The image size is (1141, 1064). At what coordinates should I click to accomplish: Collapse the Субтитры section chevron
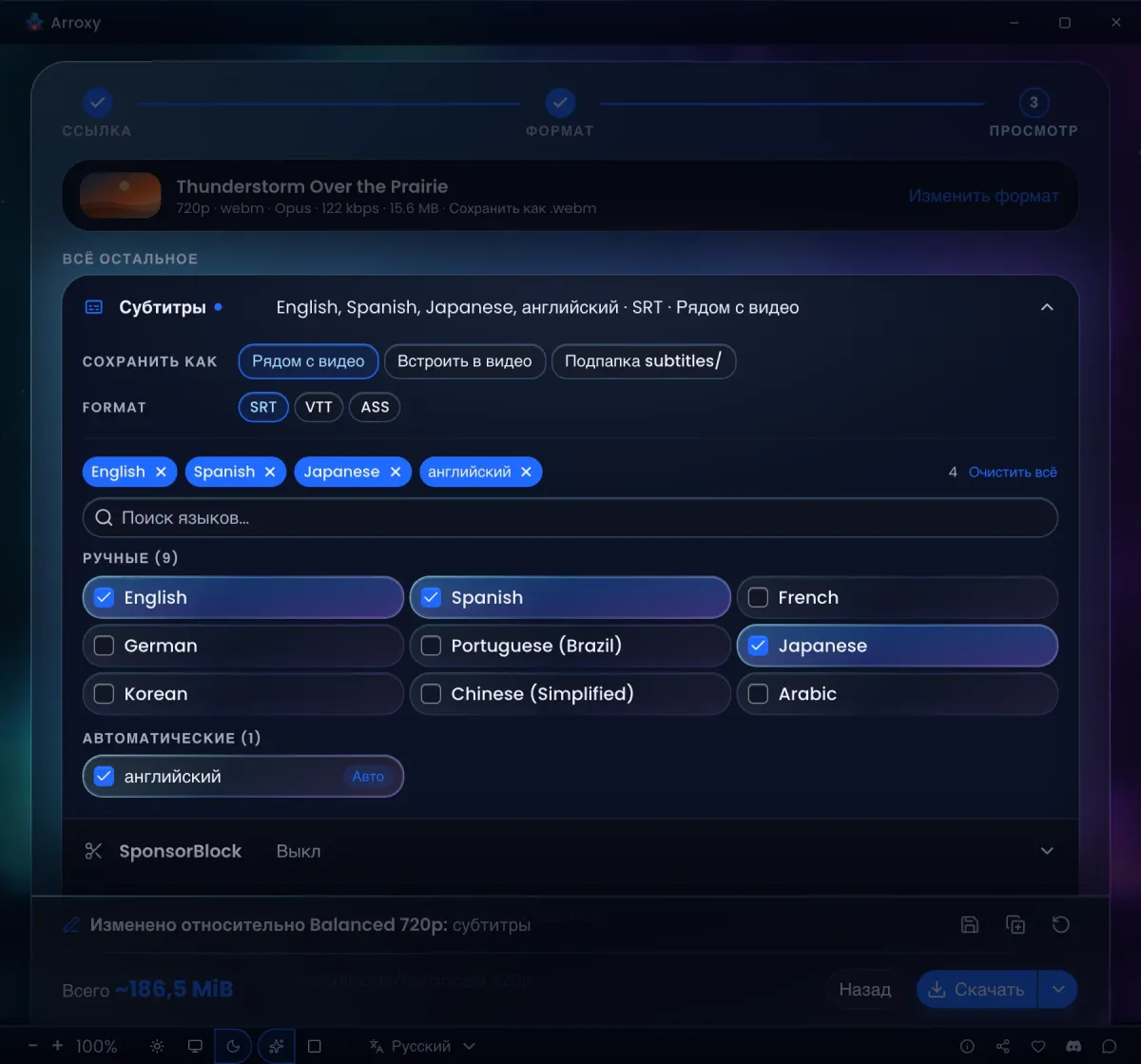1047,307
